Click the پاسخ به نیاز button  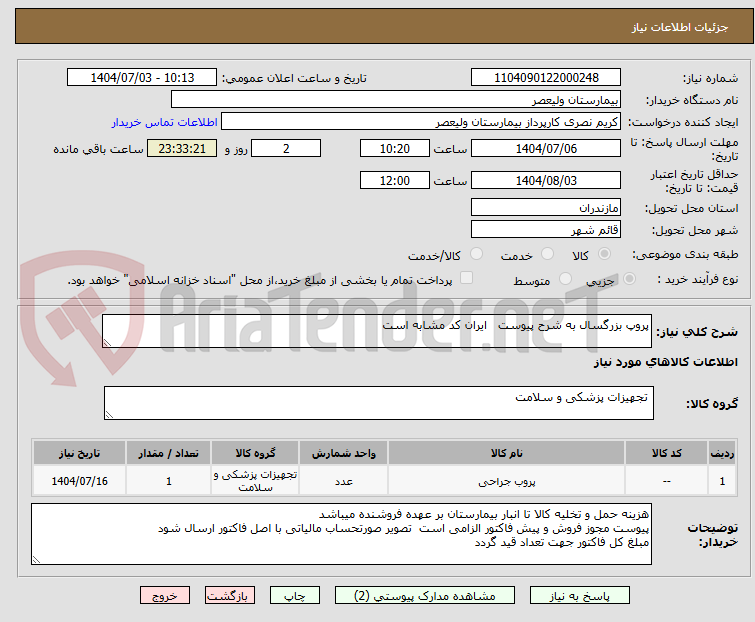(x=579, y=596)
